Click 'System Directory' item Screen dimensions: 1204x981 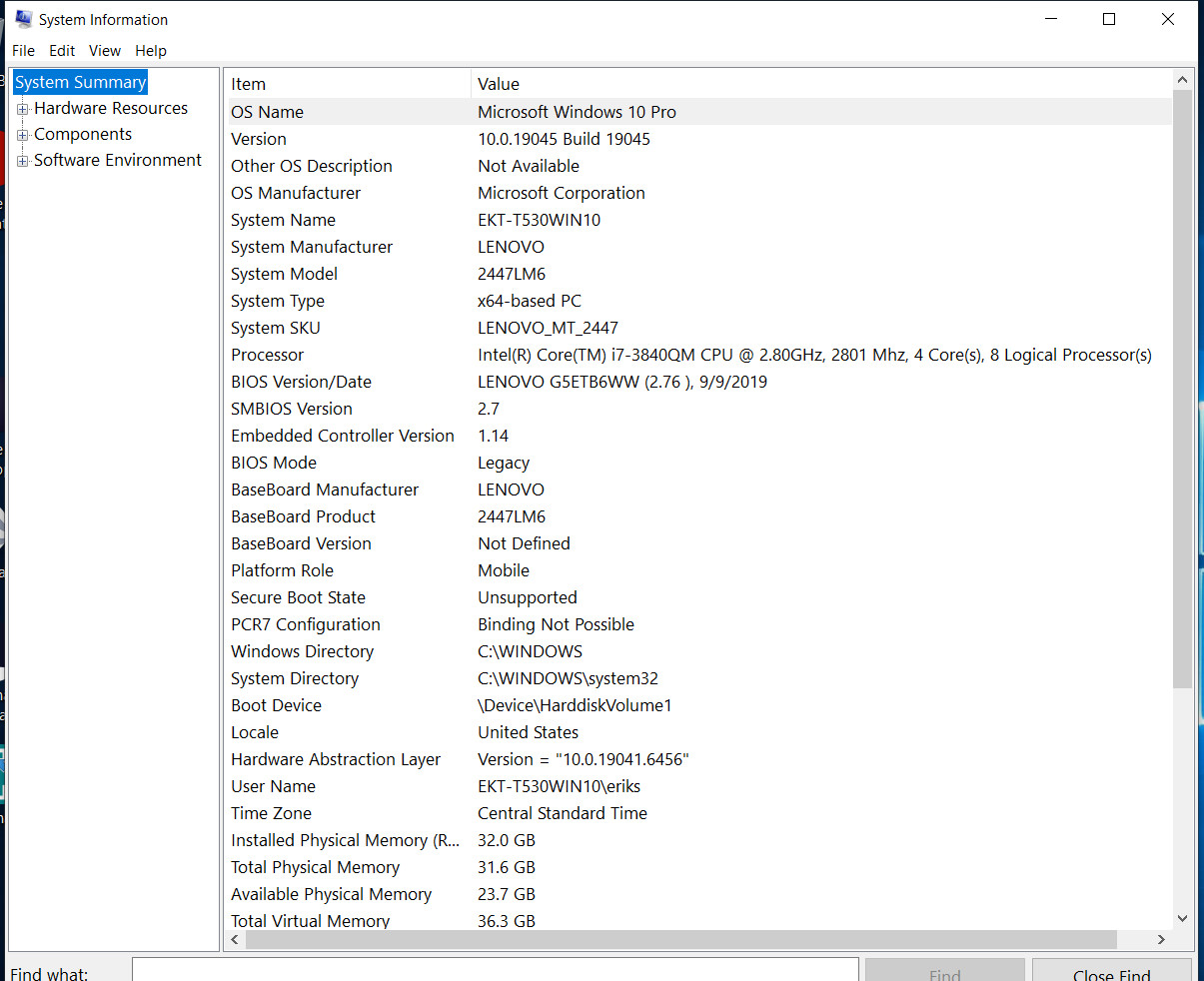point(295,678)
